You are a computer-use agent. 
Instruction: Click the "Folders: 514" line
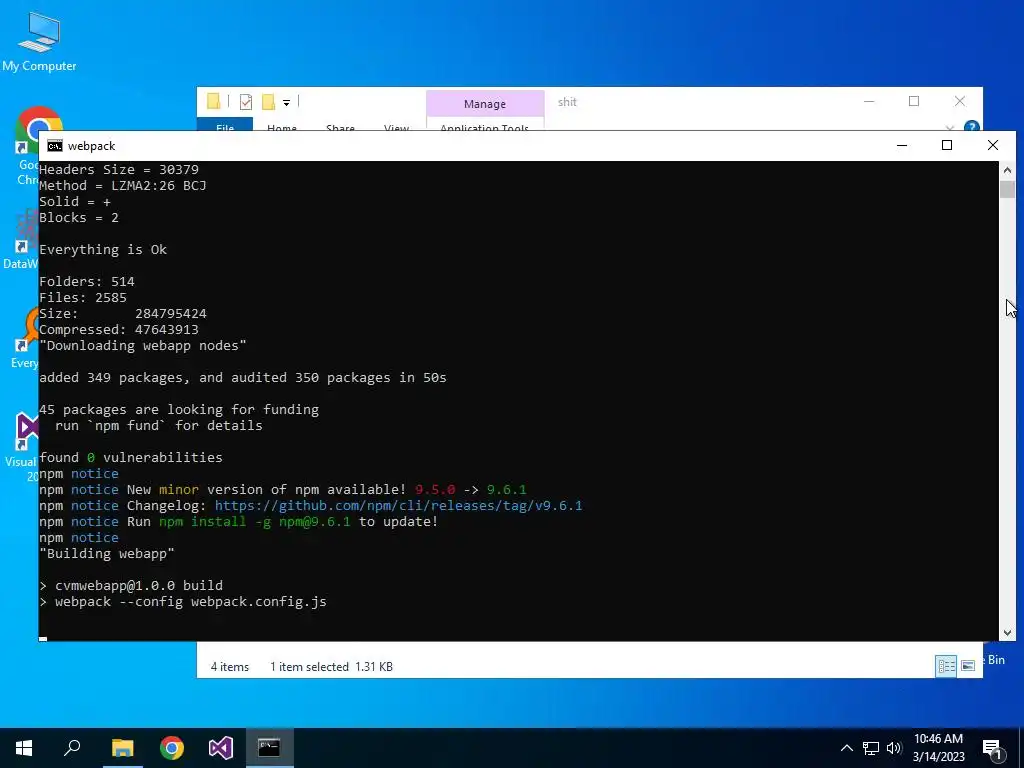87,281
